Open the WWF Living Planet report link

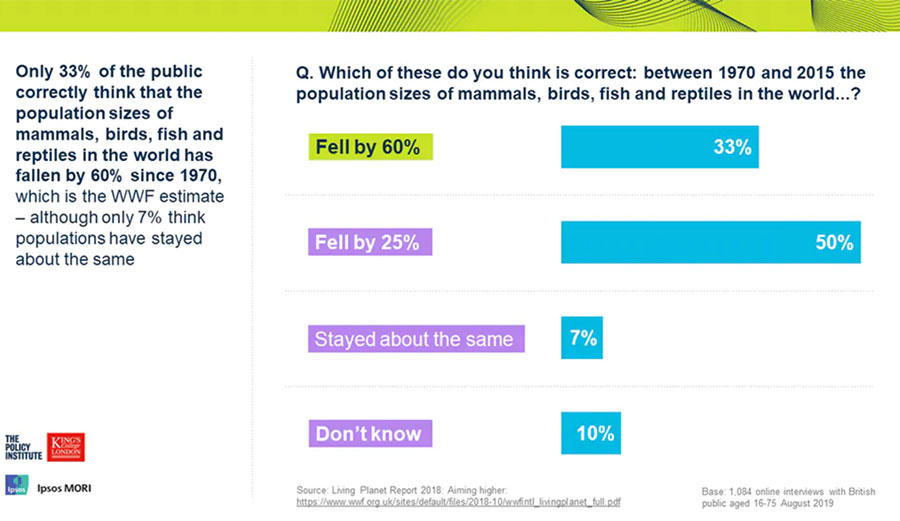pyautogui.click(x=458, y=501)
